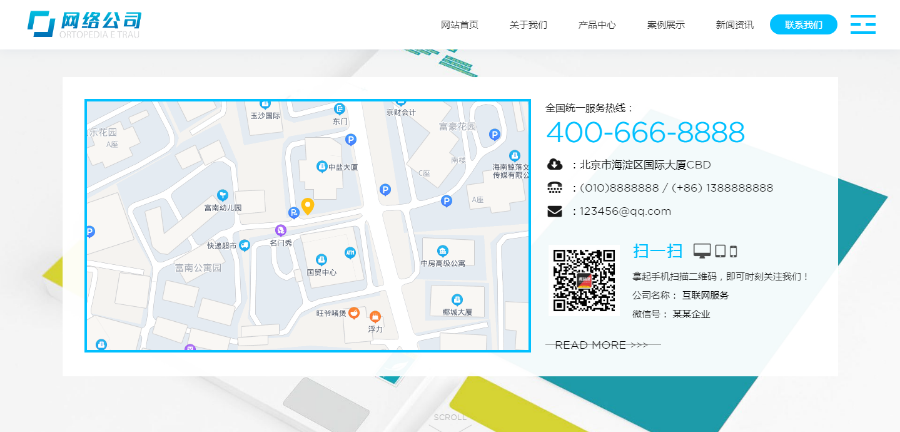Click the smartphone icon near 扫一扫
900x432 pixels.
tap(733, 251)
